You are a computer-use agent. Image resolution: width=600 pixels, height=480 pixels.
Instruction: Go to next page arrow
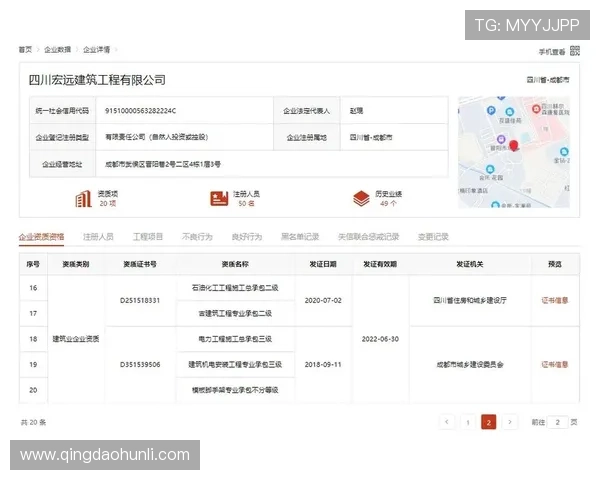[510, 422]
